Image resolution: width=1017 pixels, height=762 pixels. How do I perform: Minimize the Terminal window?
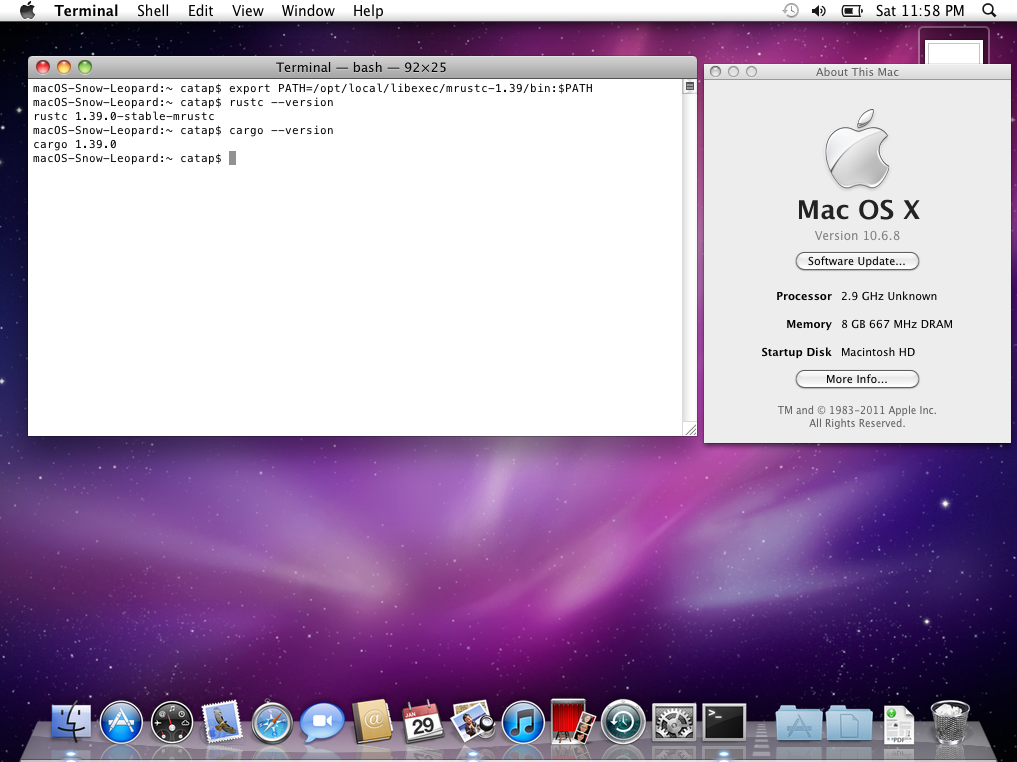tap(64, 67)
